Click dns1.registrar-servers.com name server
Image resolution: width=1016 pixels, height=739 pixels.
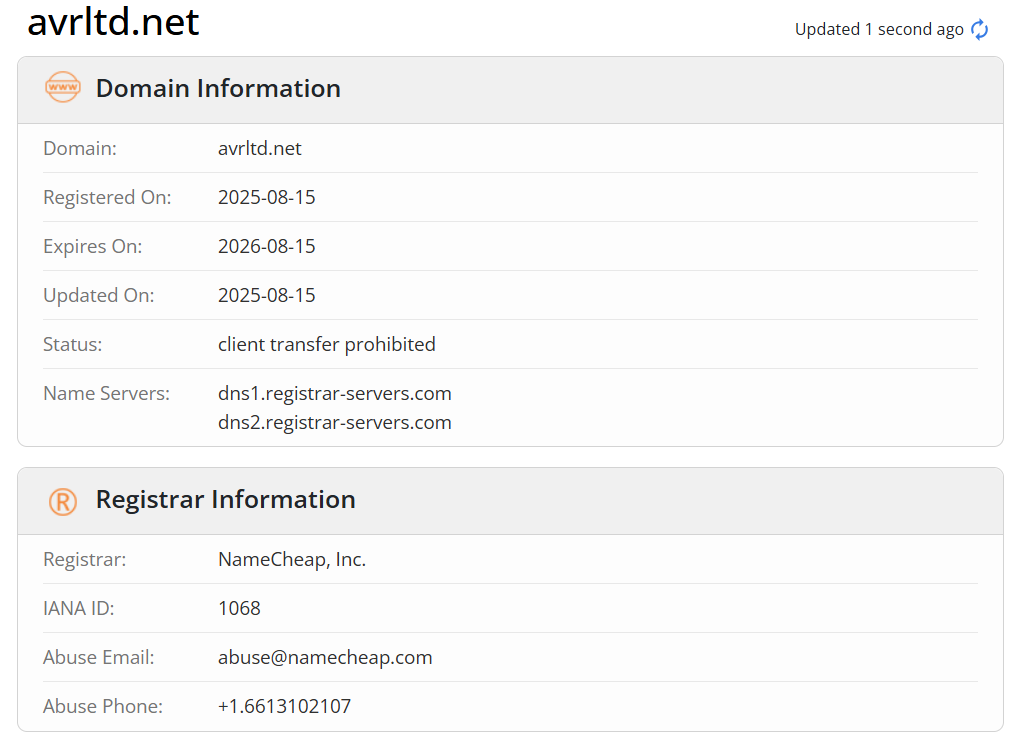(x=334, y=394)
